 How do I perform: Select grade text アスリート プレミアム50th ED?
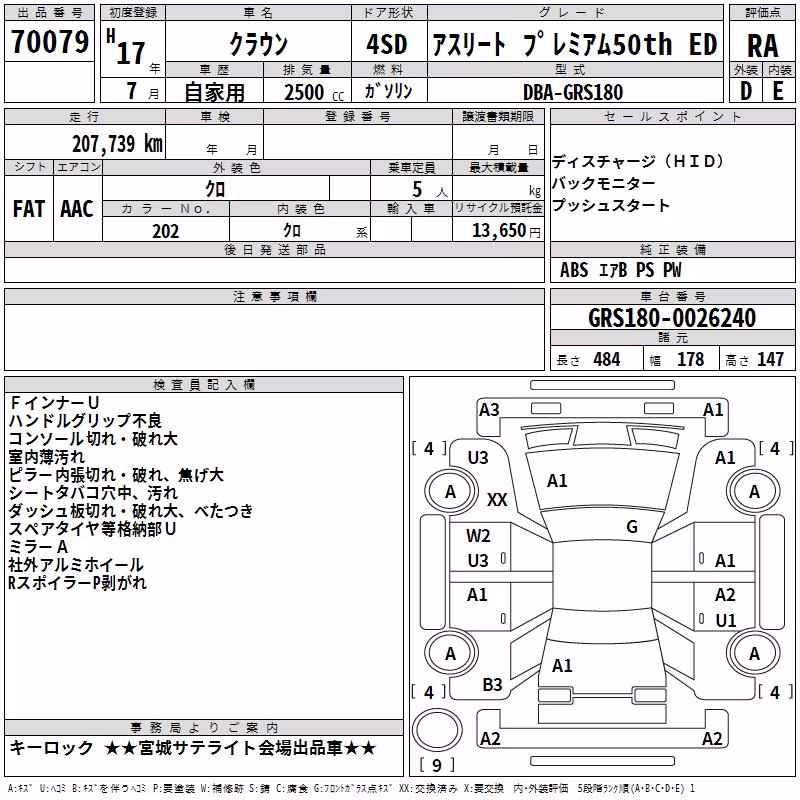(575, 44)
